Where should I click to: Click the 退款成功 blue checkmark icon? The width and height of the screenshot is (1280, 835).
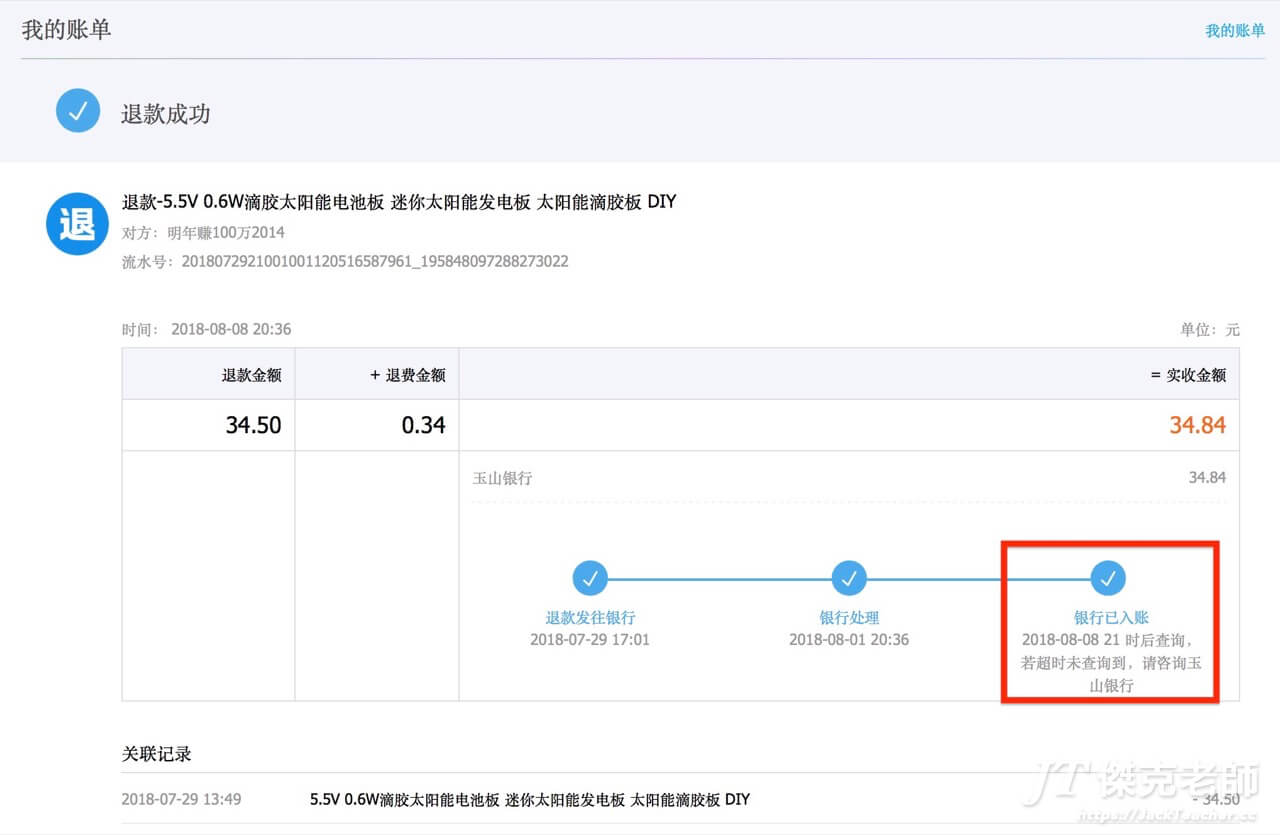78,111
